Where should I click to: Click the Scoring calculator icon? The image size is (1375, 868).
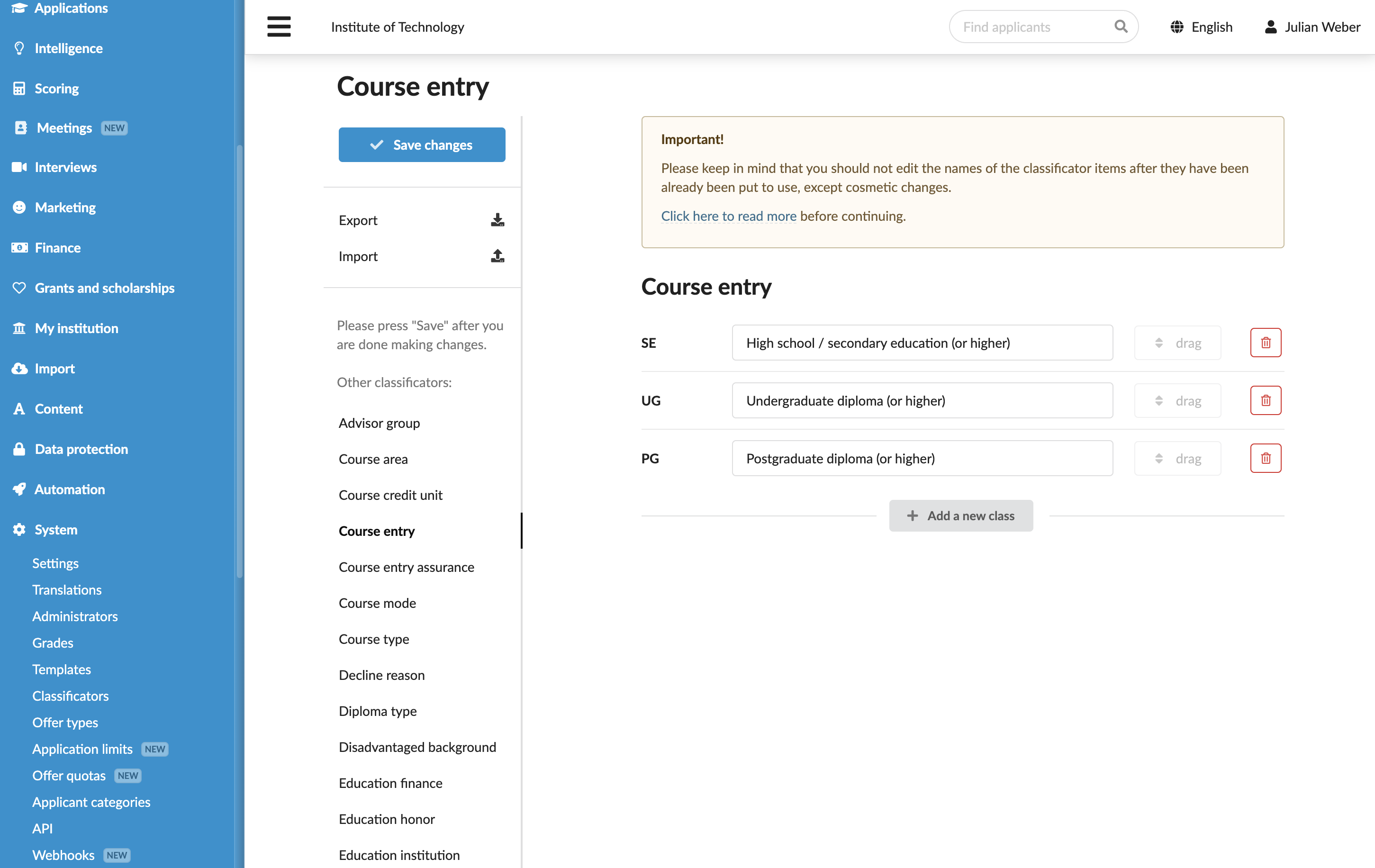(x=19, y=89)
